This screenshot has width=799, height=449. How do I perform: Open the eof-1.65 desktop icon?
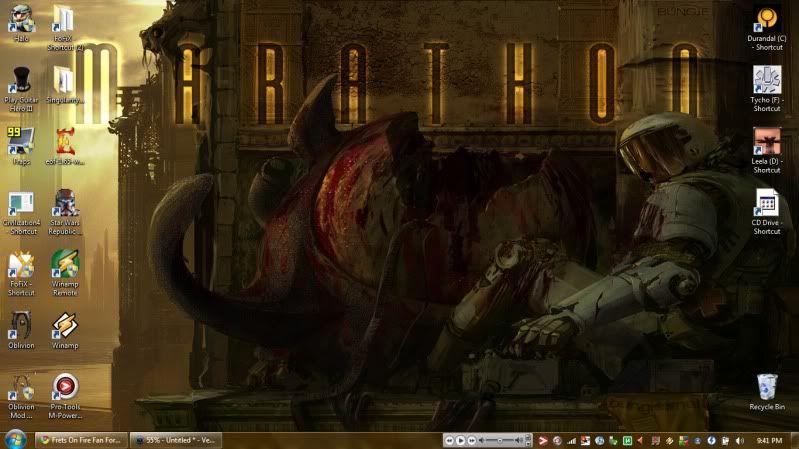pyautogui.click(x=65, y=146)
